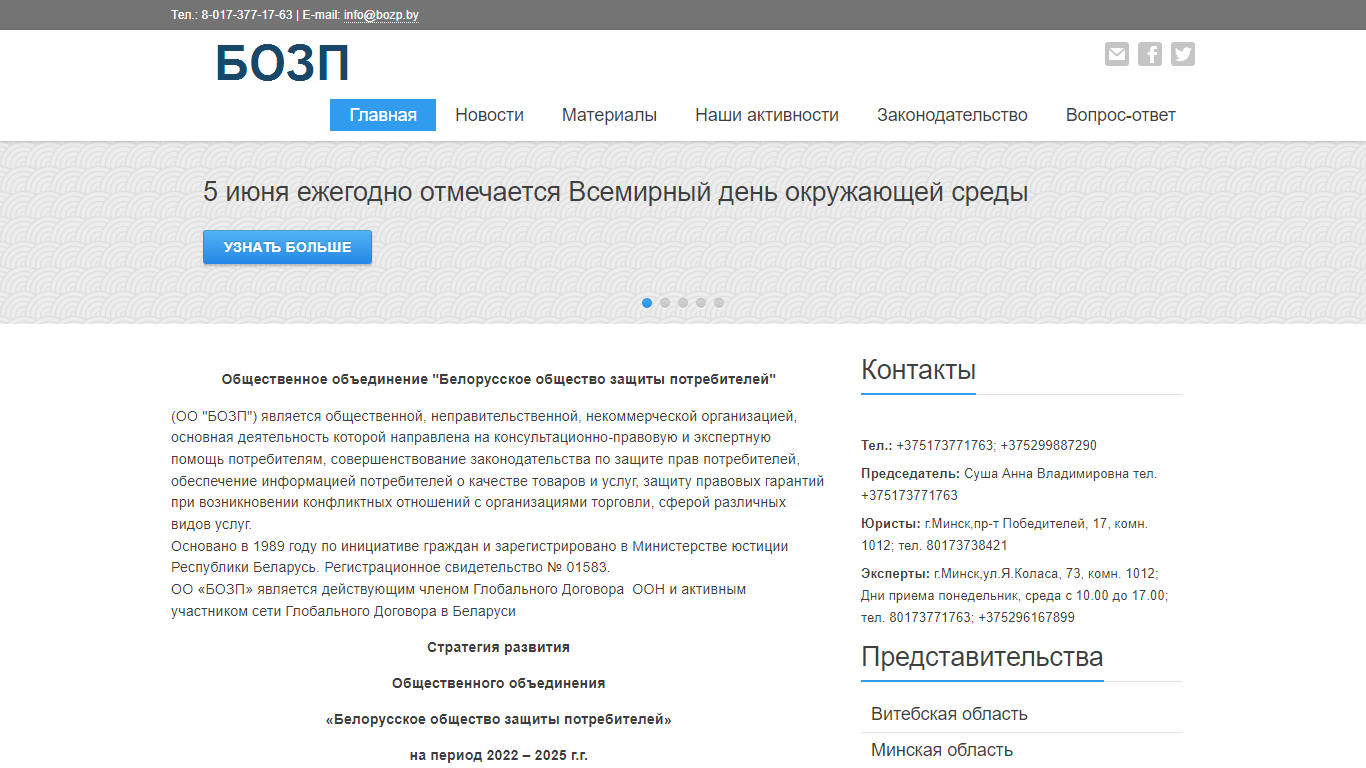Image resolution: width=1366 pixels, height=768 pixels.
Task: Click the info@bozp.by email link
Action: point(381,15)
